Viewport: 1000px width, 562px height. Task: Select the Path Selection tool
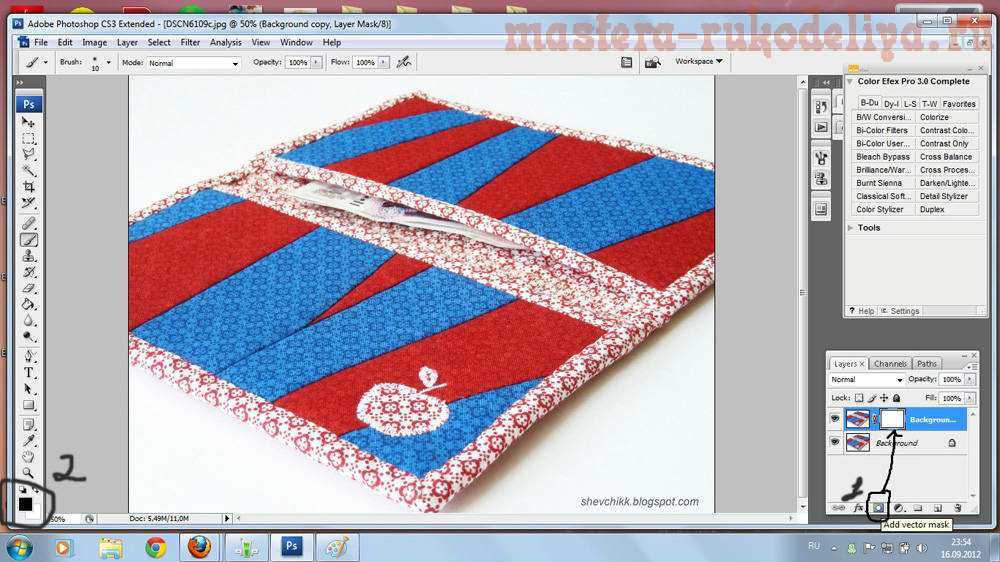(x=28, y=389)
